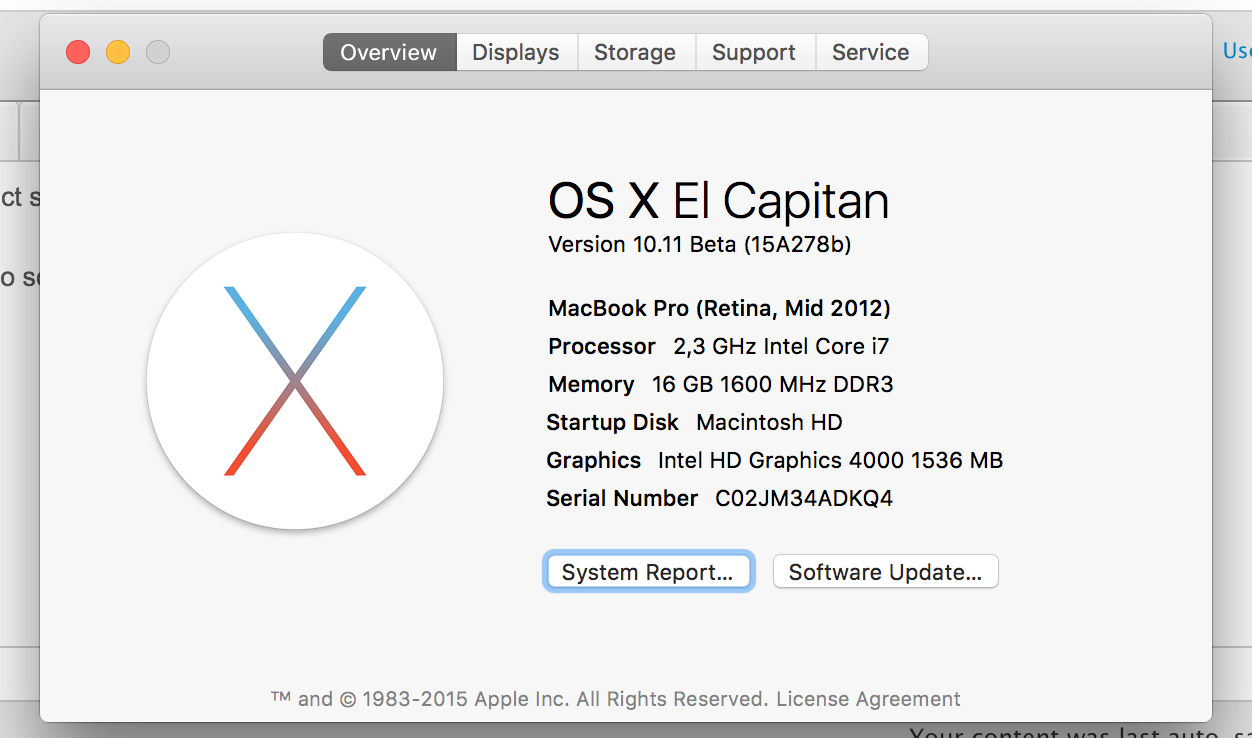Click the OS X El Capitan logo
The width and height of the screenshot is (1252, 738).
[x=295, y=381]
